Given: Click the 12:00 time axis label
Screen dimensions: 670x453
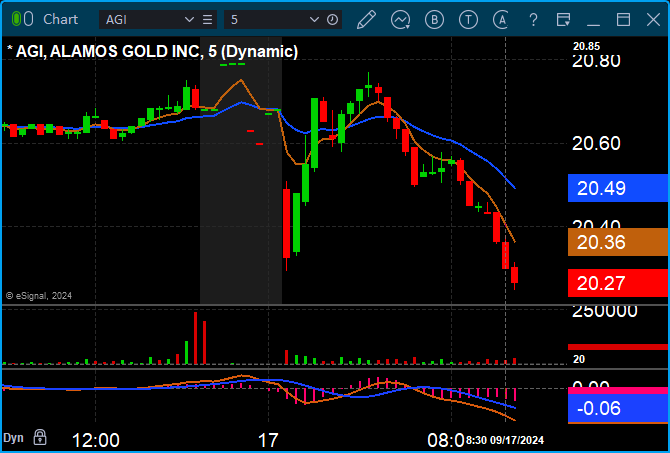Looking at the screenshot, I should [x=96, y=440].
